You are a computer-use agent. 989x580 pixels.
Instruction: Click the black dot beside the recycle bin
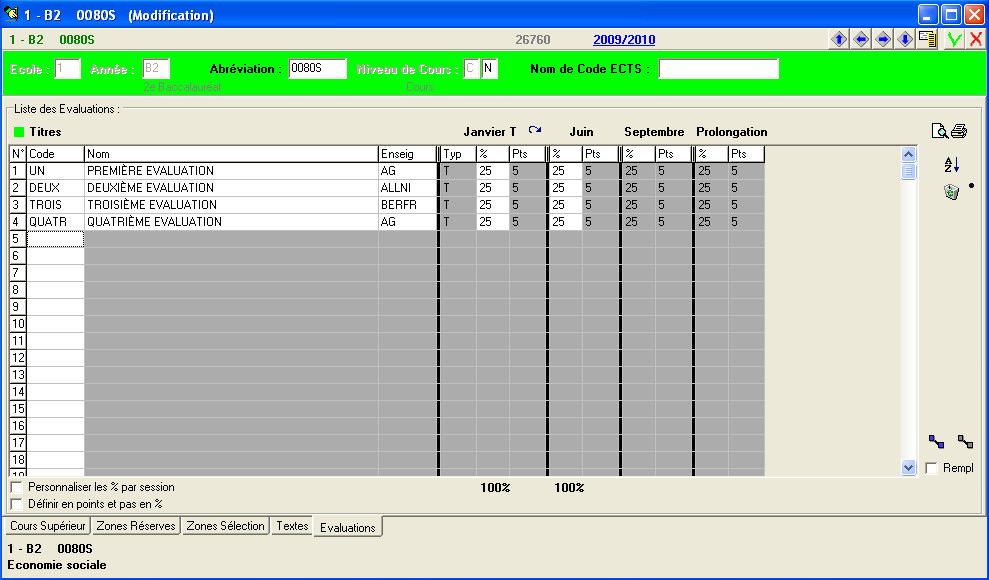pos(971,185)
